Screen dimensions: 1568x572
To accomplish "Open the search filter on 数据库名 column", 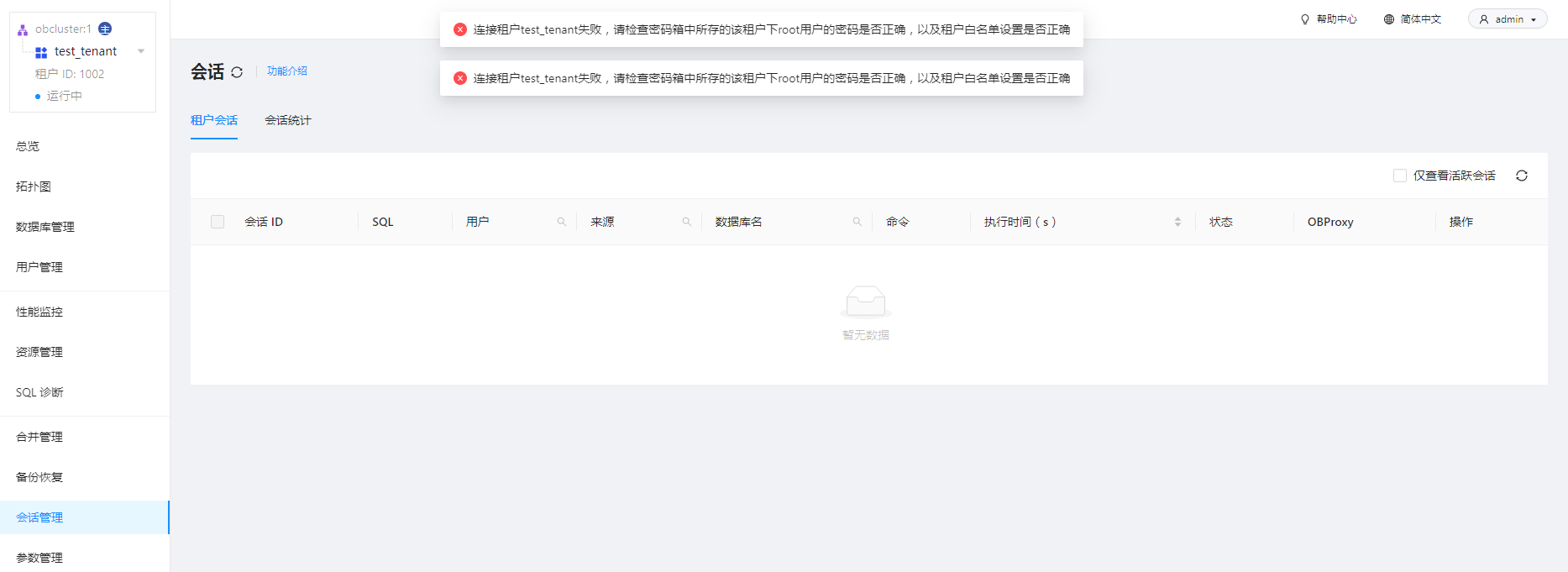I will click(857, 222).
